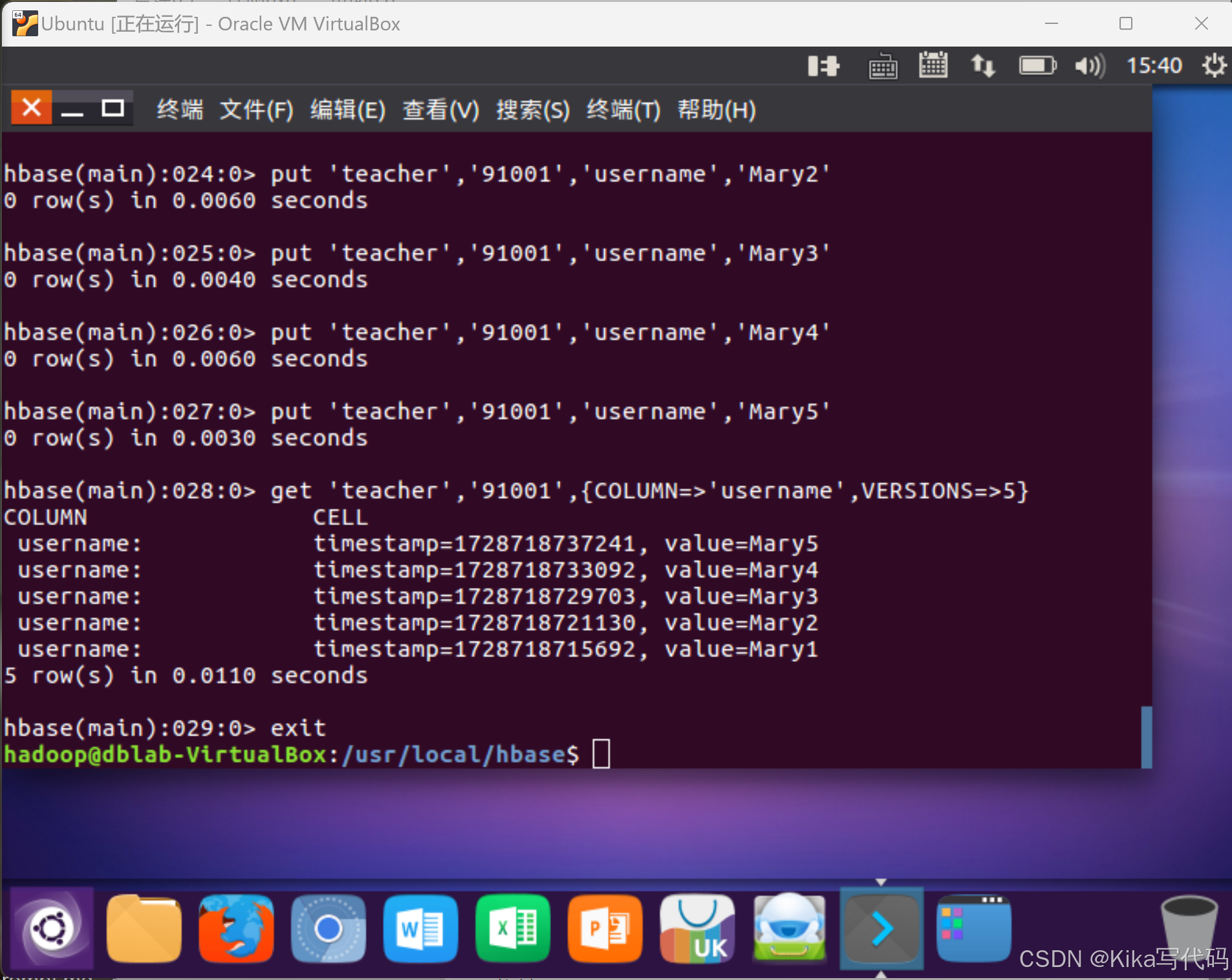The width and height of the screenshot is (1232, 980).
Task: Open the Youker assistant robot icon
Action: (x=790, y=928)
